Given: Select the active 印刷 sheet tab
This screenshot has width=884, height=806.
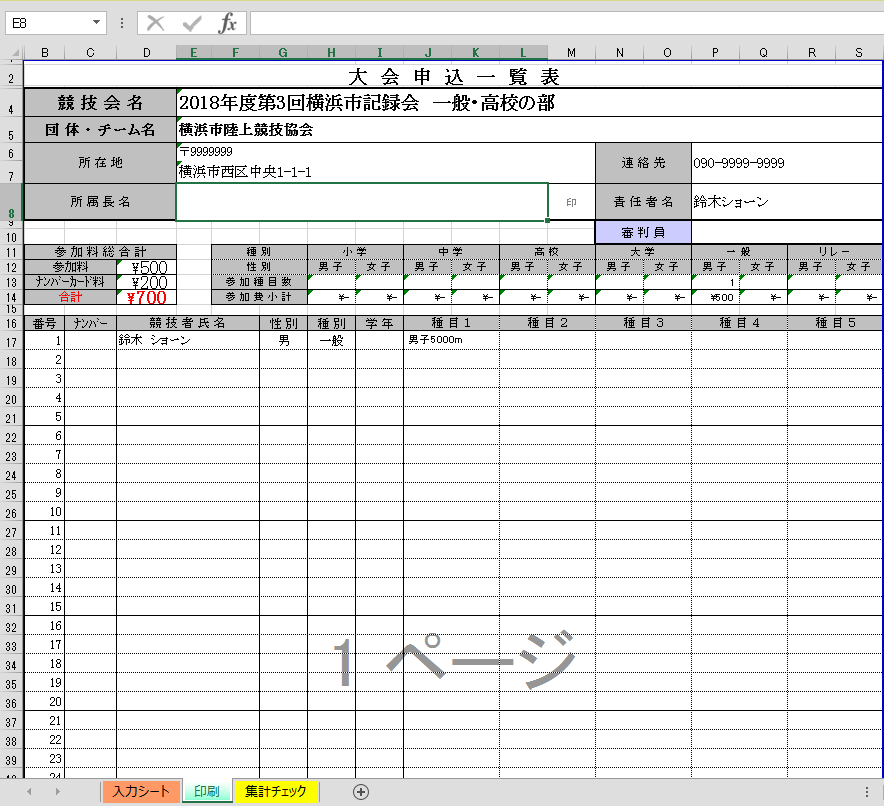Looking at the screenshot, I should click(206, 791).
